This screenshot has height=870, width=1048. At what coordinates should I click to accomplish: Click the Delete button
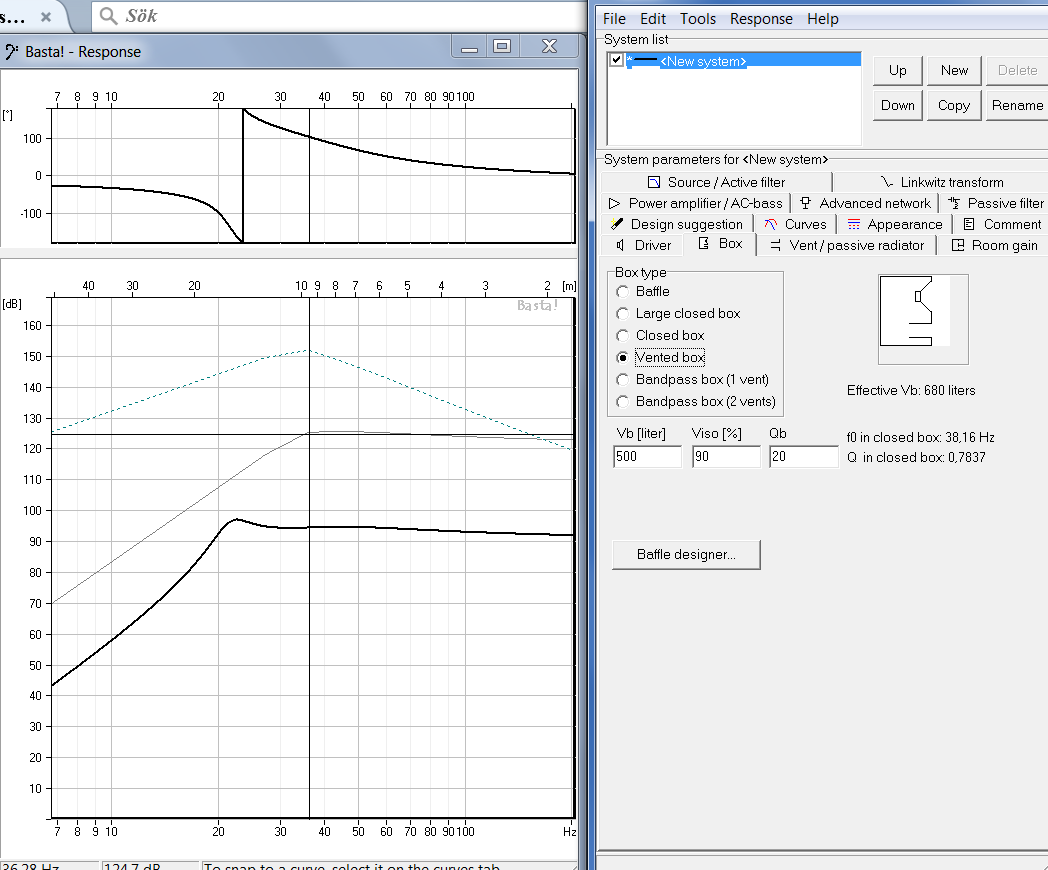point(1017,70)
